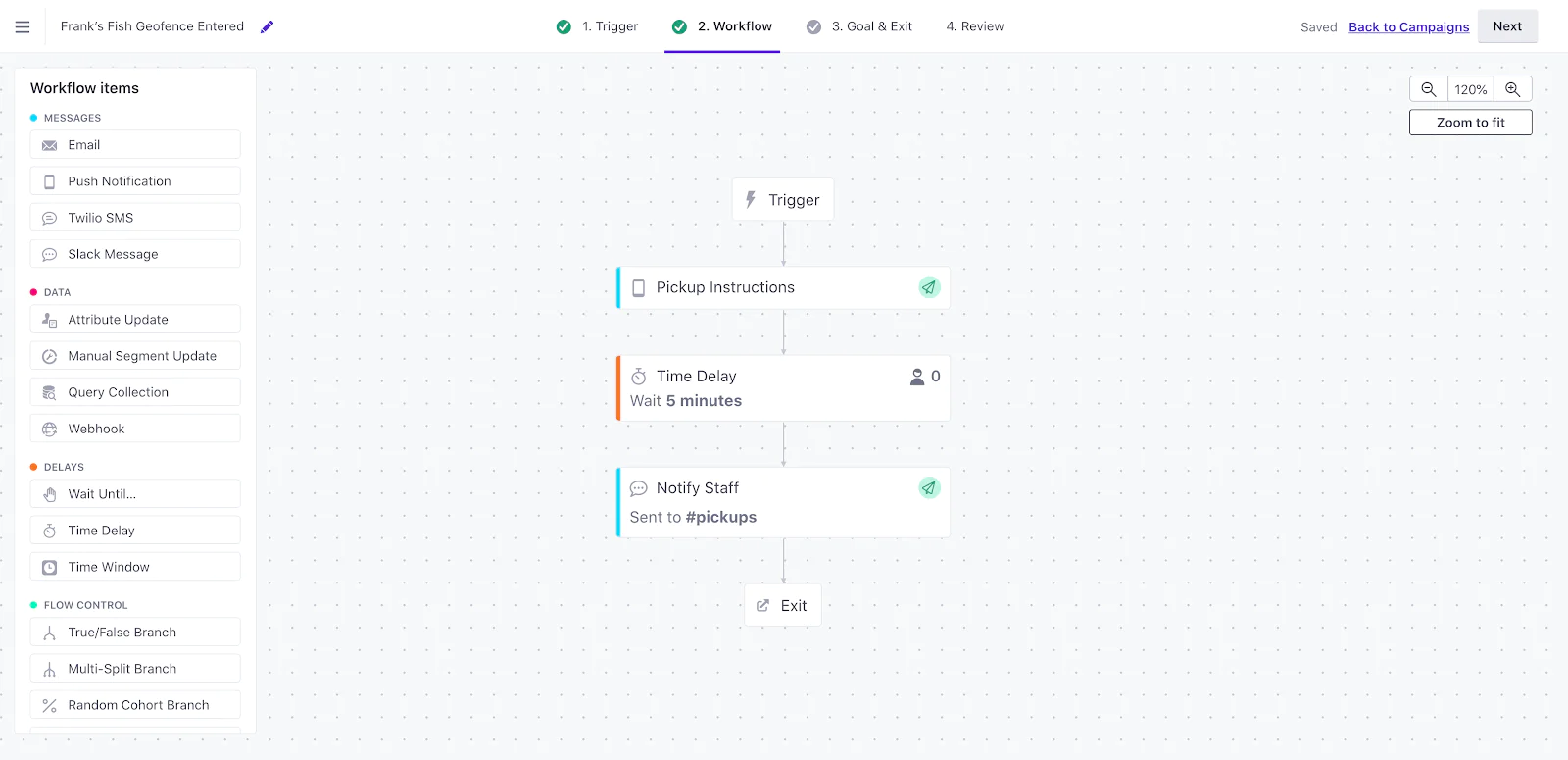Add a Push Notification step
Viewport: 1568px width, 760px height.
tap(134, 180)
